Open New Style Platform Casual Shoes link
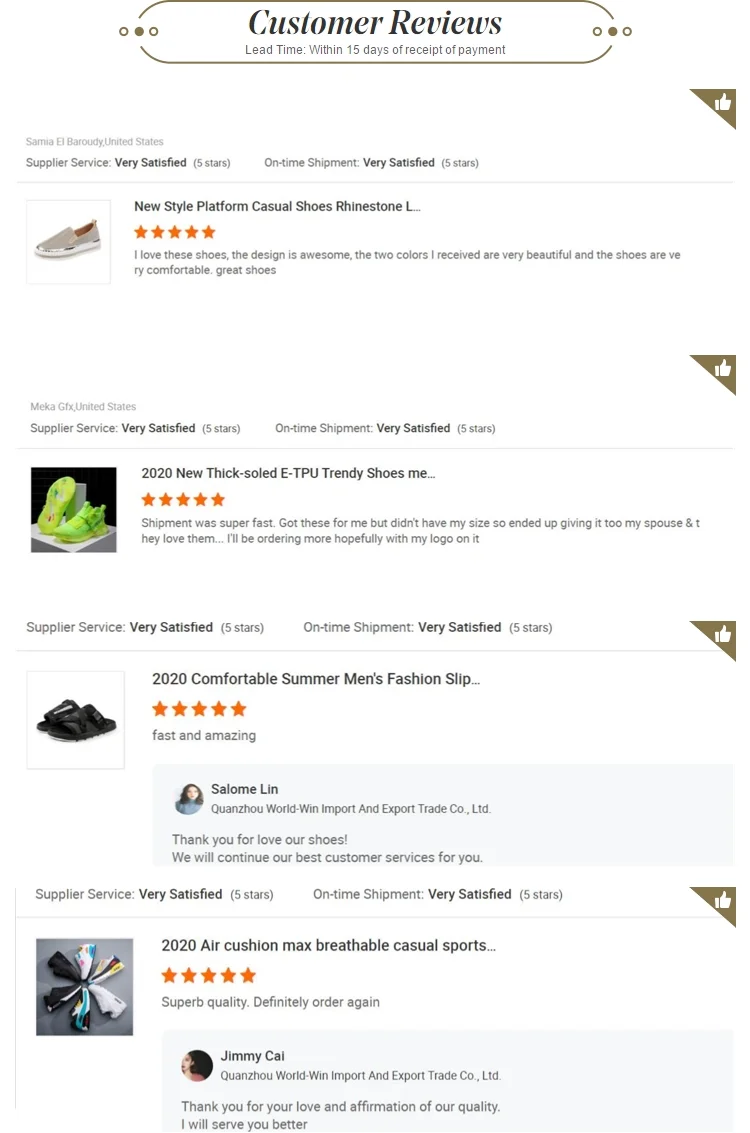This screenshot has width=750, height=1133. (x=277, y=207)
